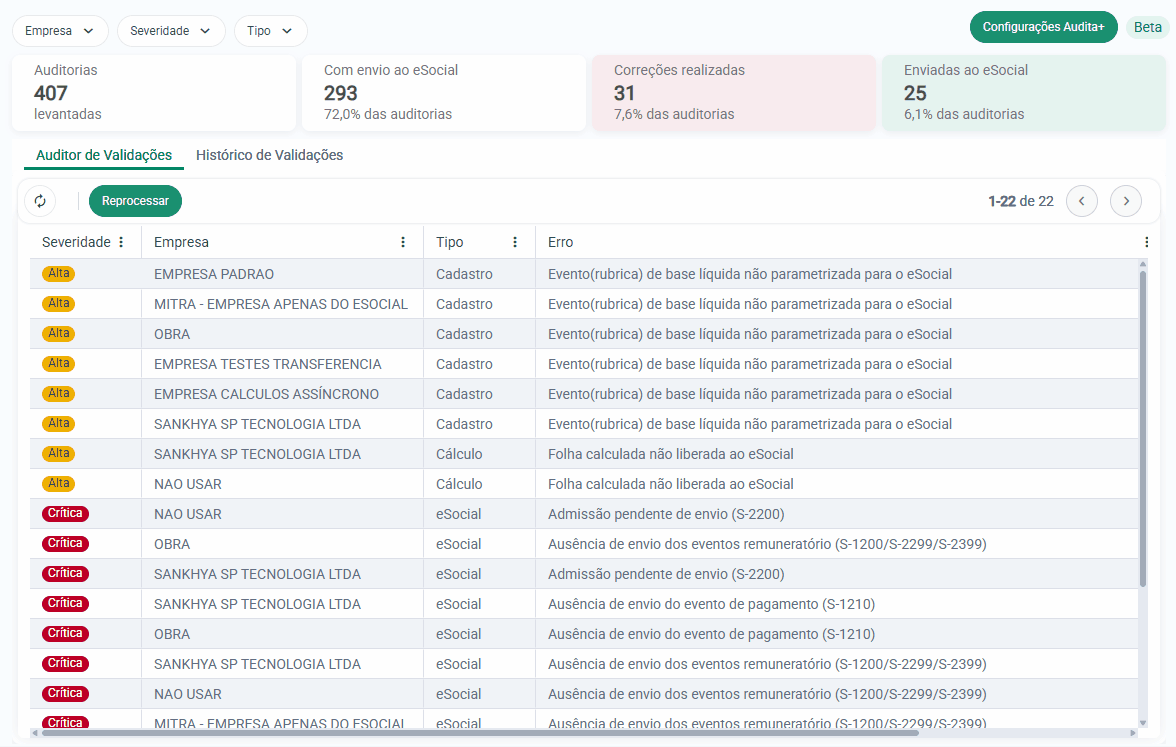Open Configurações Audita+
Screen dimensions: 1176x747
coord(1043,27)
